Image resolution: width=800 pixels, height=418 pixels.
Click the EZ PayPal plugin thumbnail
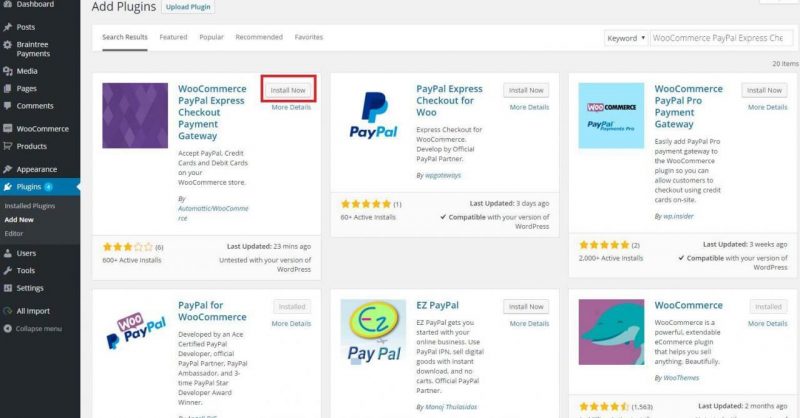click(x=373, y=332)
